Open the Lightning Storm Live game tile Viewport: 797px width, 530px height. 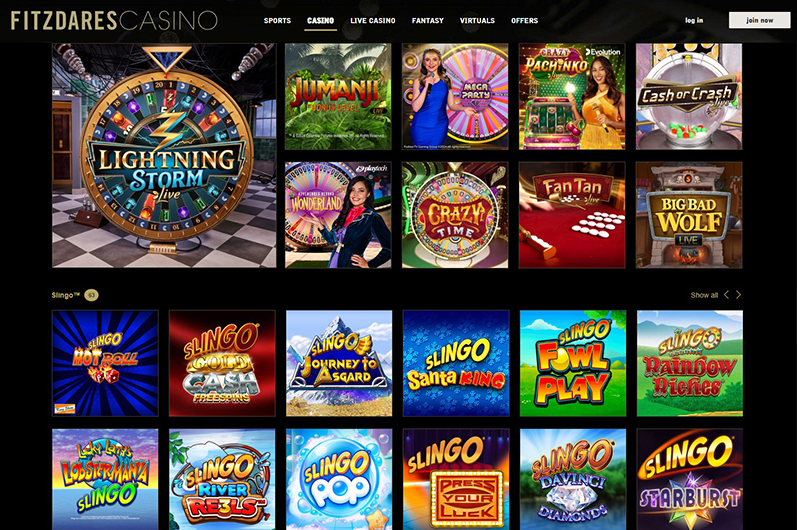164,155
